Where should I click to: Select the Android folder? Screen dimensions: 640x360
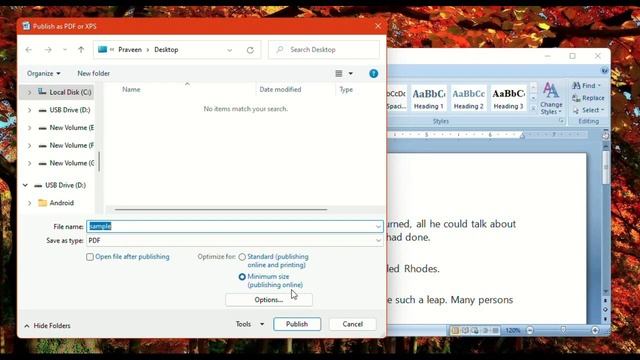(56, 203)
